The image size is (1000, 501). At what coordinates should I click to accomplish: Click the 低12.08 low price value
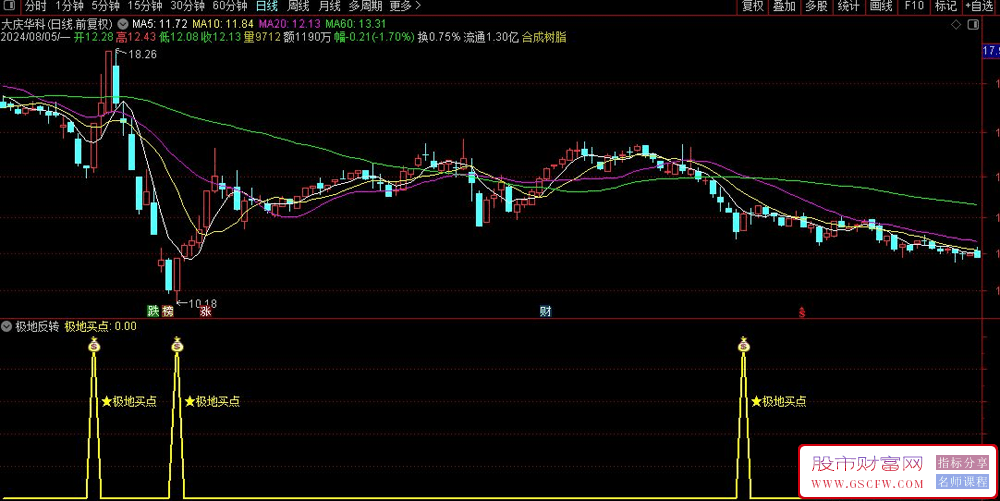pyautogui.click(x=179, y=38)
